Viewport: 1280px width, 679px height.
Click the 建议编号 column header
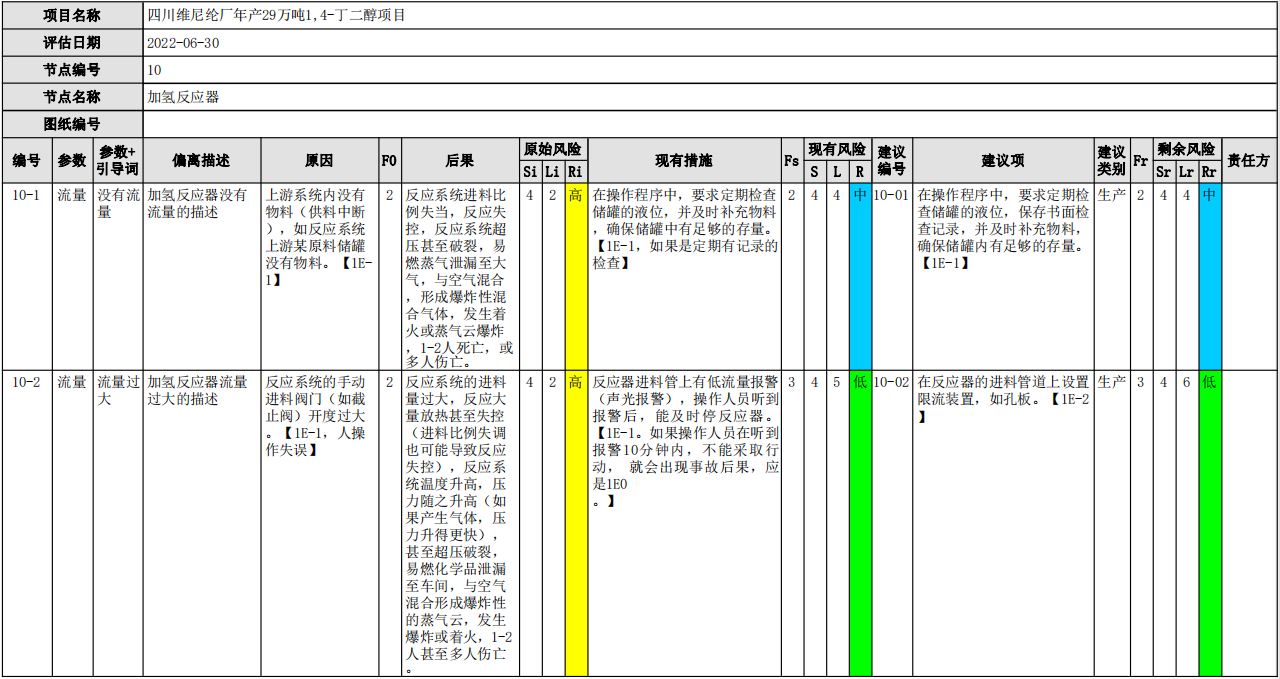point(892,160)
